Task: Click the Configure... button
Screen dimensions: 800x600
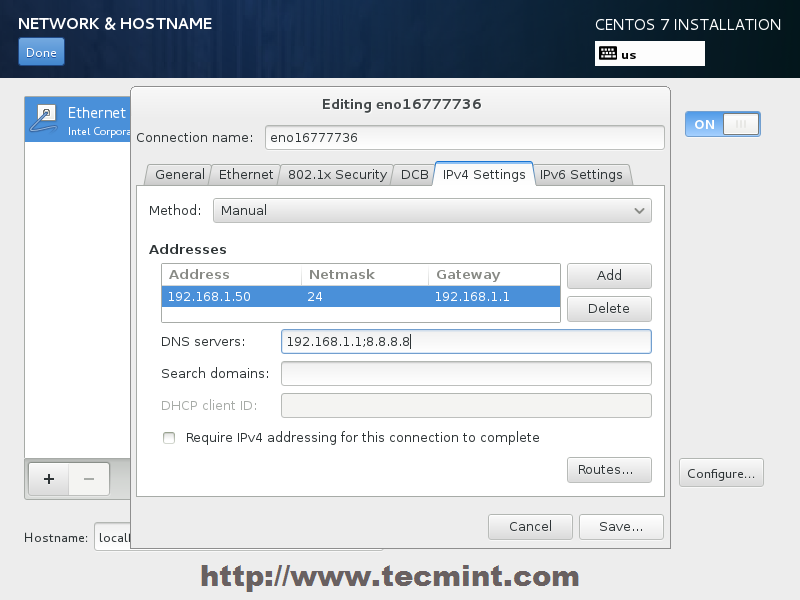Action: pyautogui.click(x=721, y=473)
